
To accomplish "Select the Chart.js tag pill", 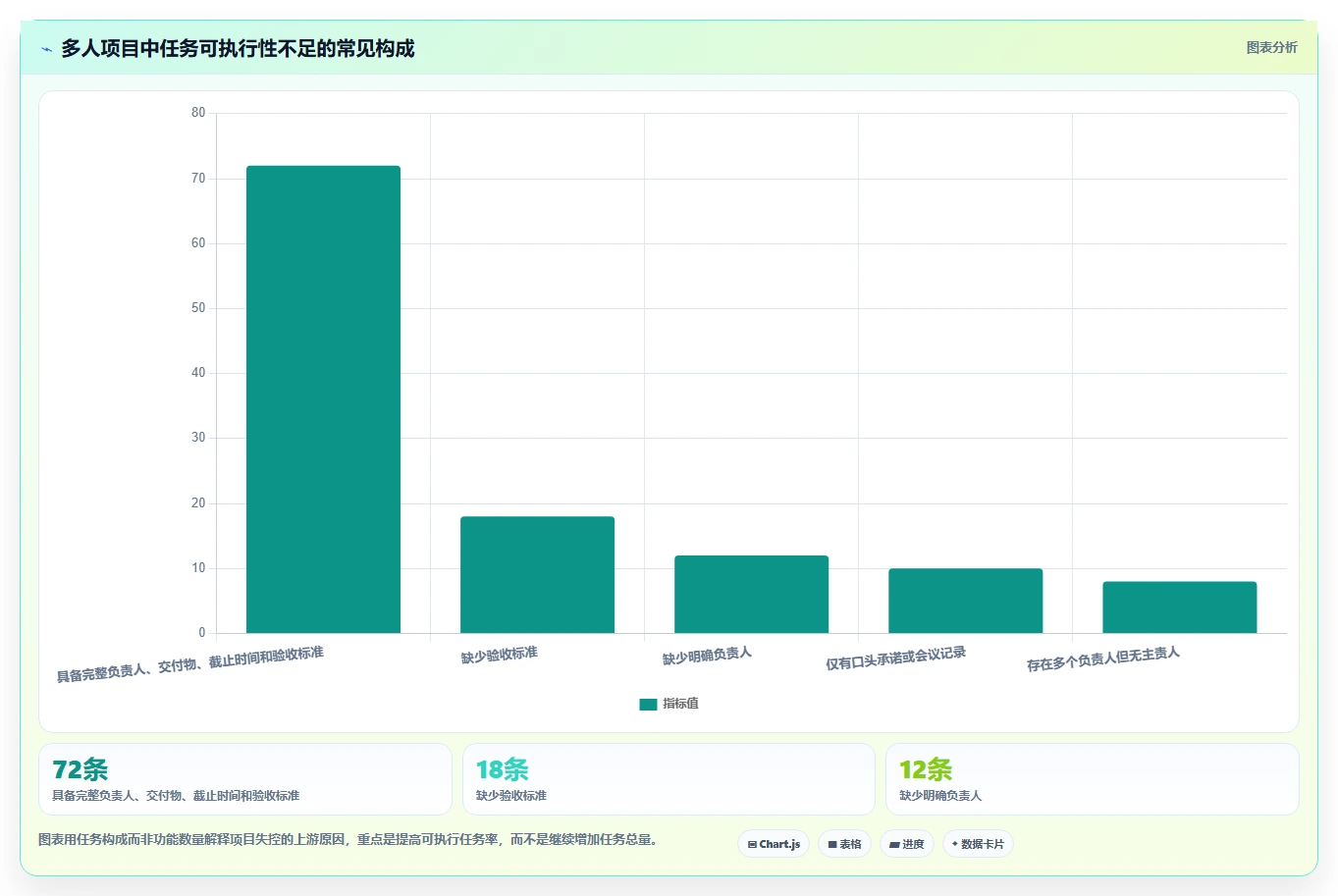I will (774, 844).
